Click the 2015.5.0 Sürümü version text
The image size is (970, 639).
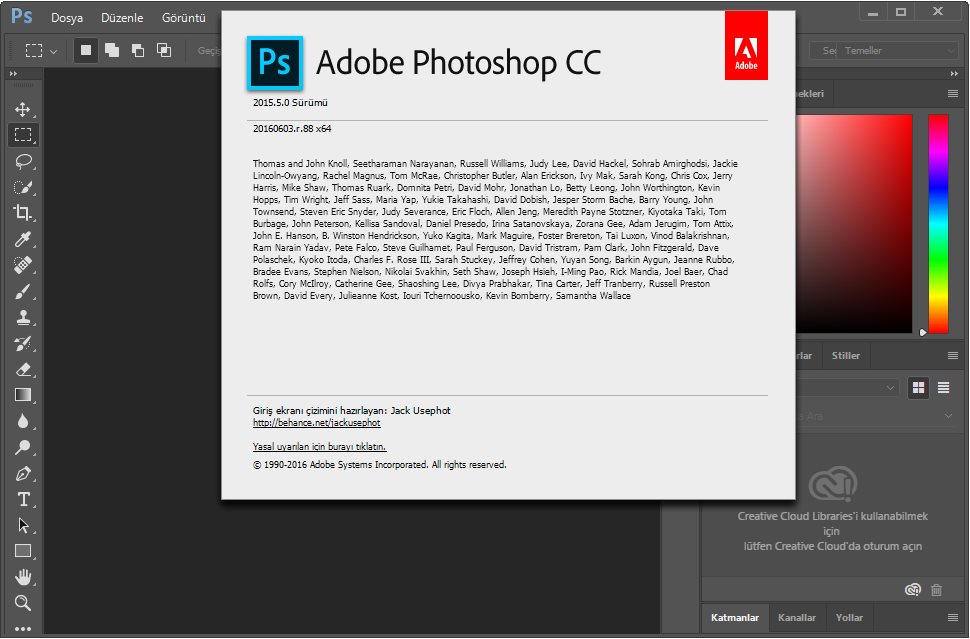[x=290, y=103]
